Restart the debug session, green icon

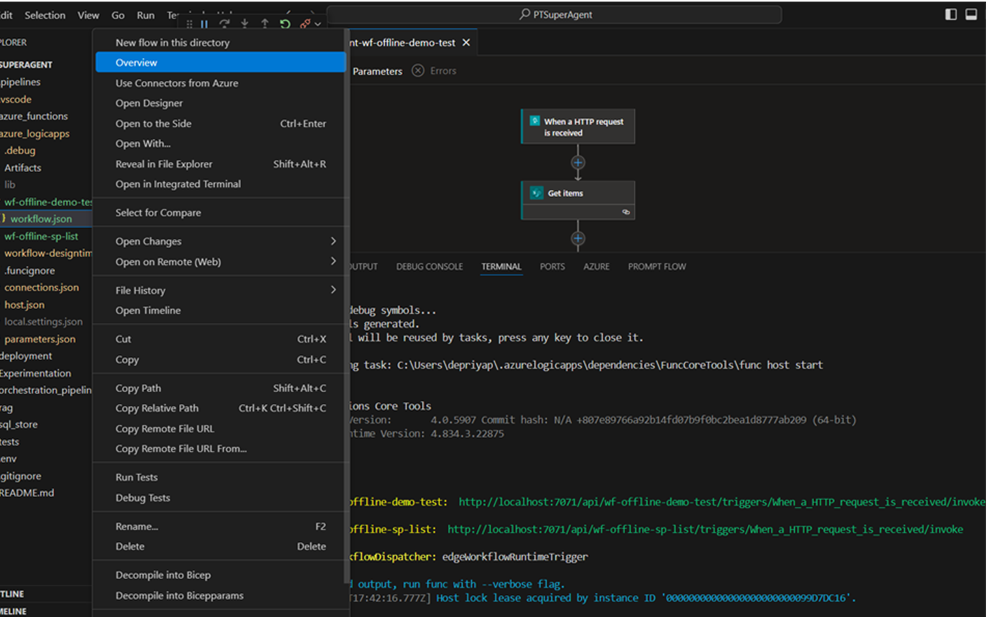(285, 24)
